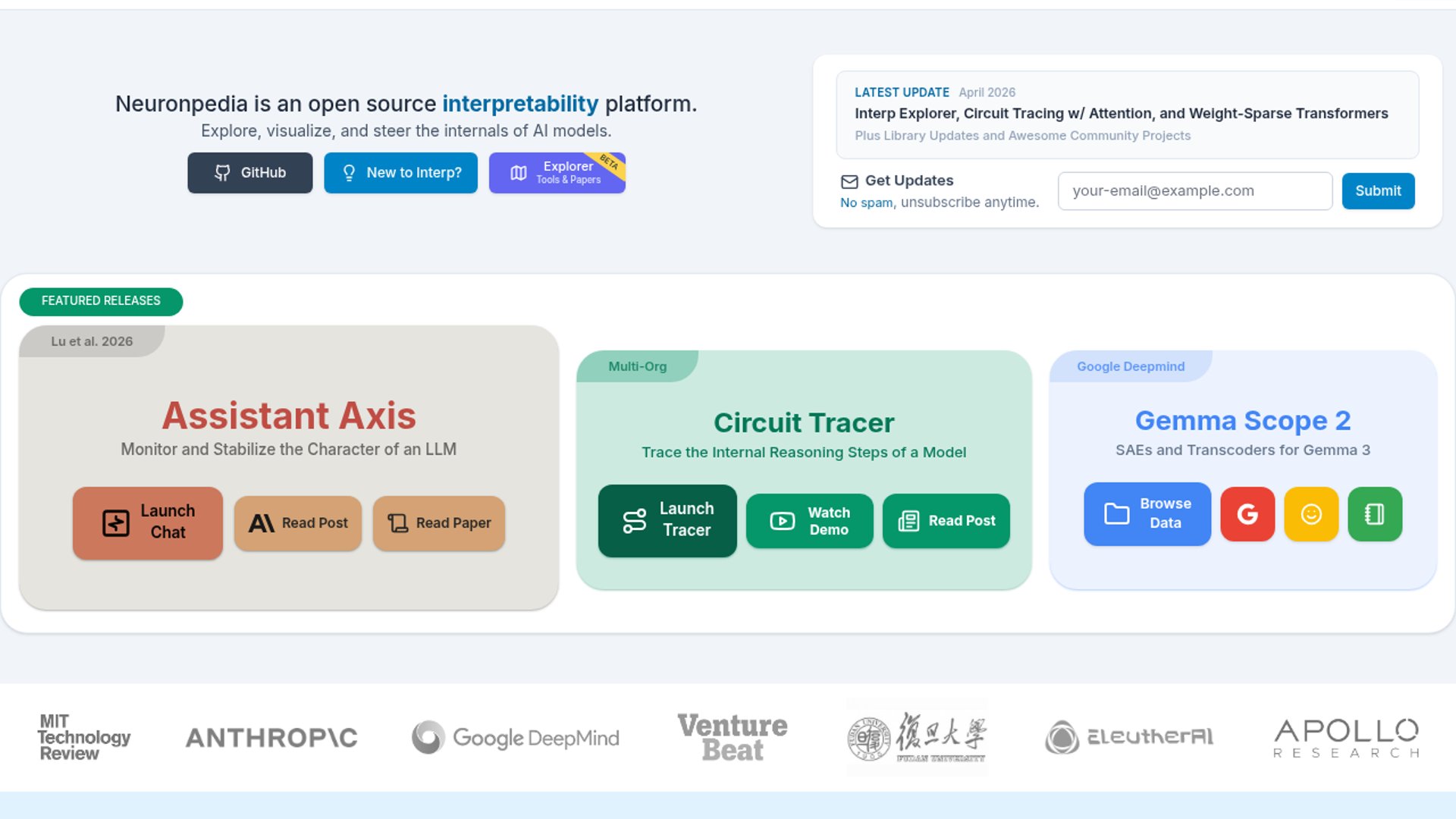Click the Google DeepMind logo
The width and height of the screenshot is (1456, 819).
pyautogui.click(x=516, y=738)
